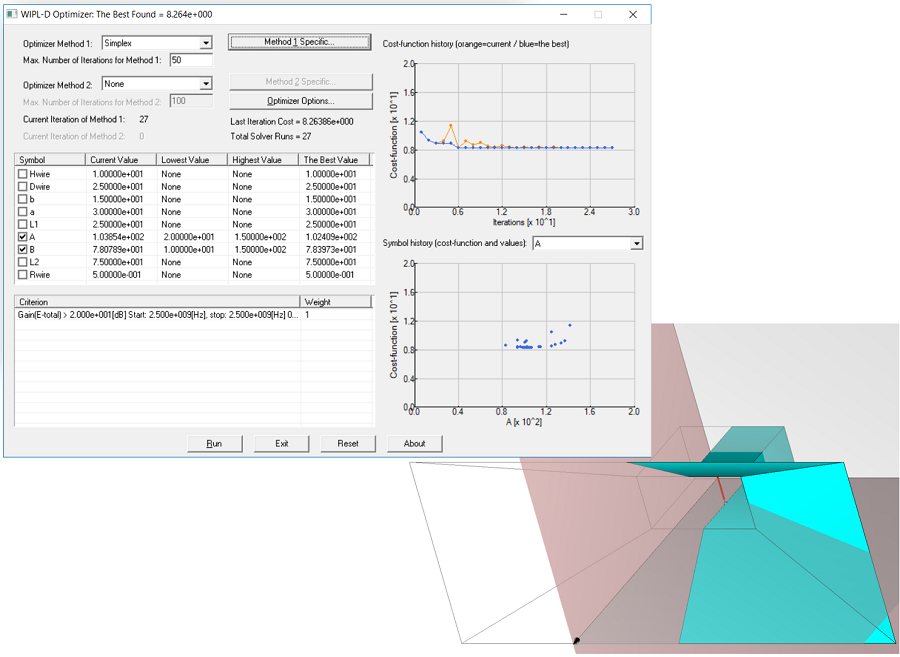Close the WIPL-D Optimizer window
Image resolution: width=900 pixels, height=657 pixels.
pos(632,15)
